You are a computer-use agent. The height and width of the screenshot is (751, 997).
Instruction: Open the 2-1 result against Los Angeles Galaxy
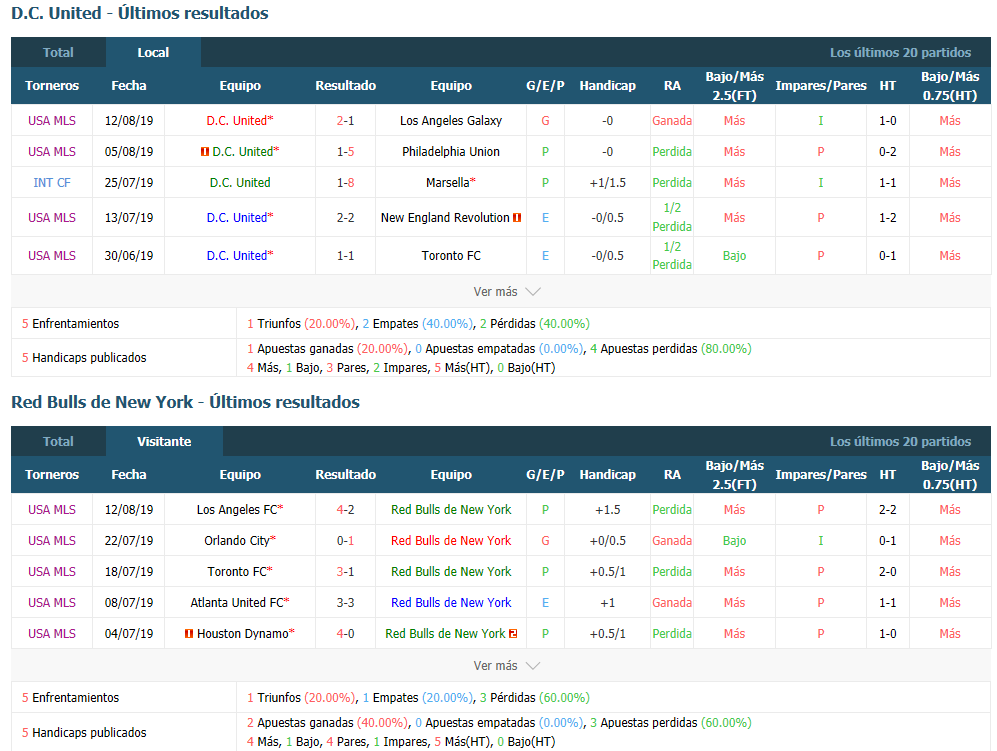(345, 121)
